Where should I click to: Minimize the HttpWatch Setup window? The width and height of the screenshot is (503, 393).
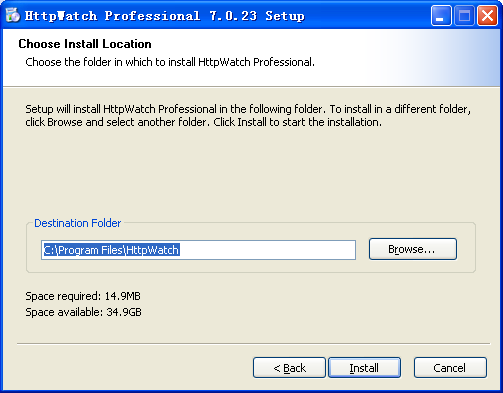point(441,16)
